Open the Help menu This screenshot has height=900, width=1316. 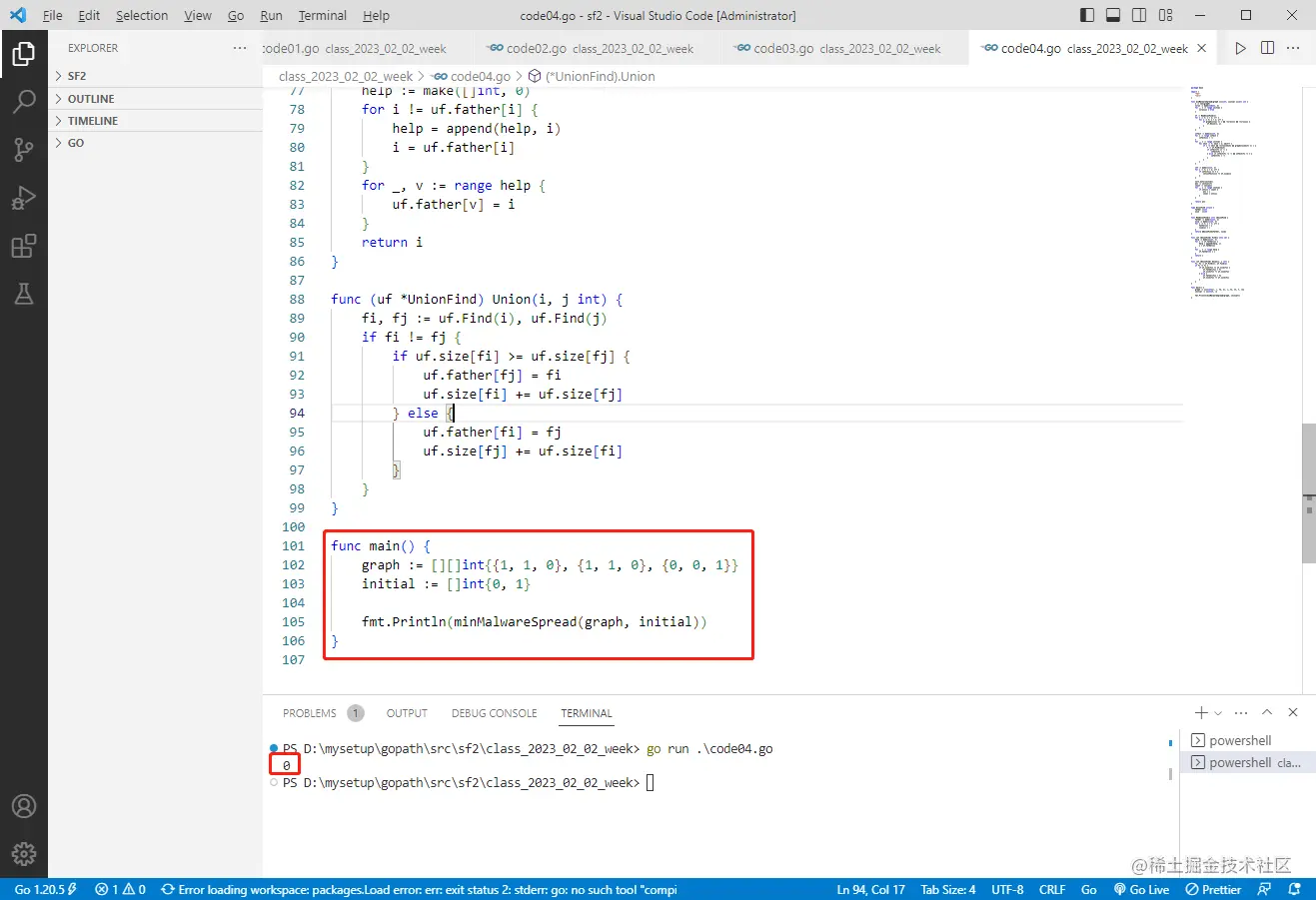[376, 15]
